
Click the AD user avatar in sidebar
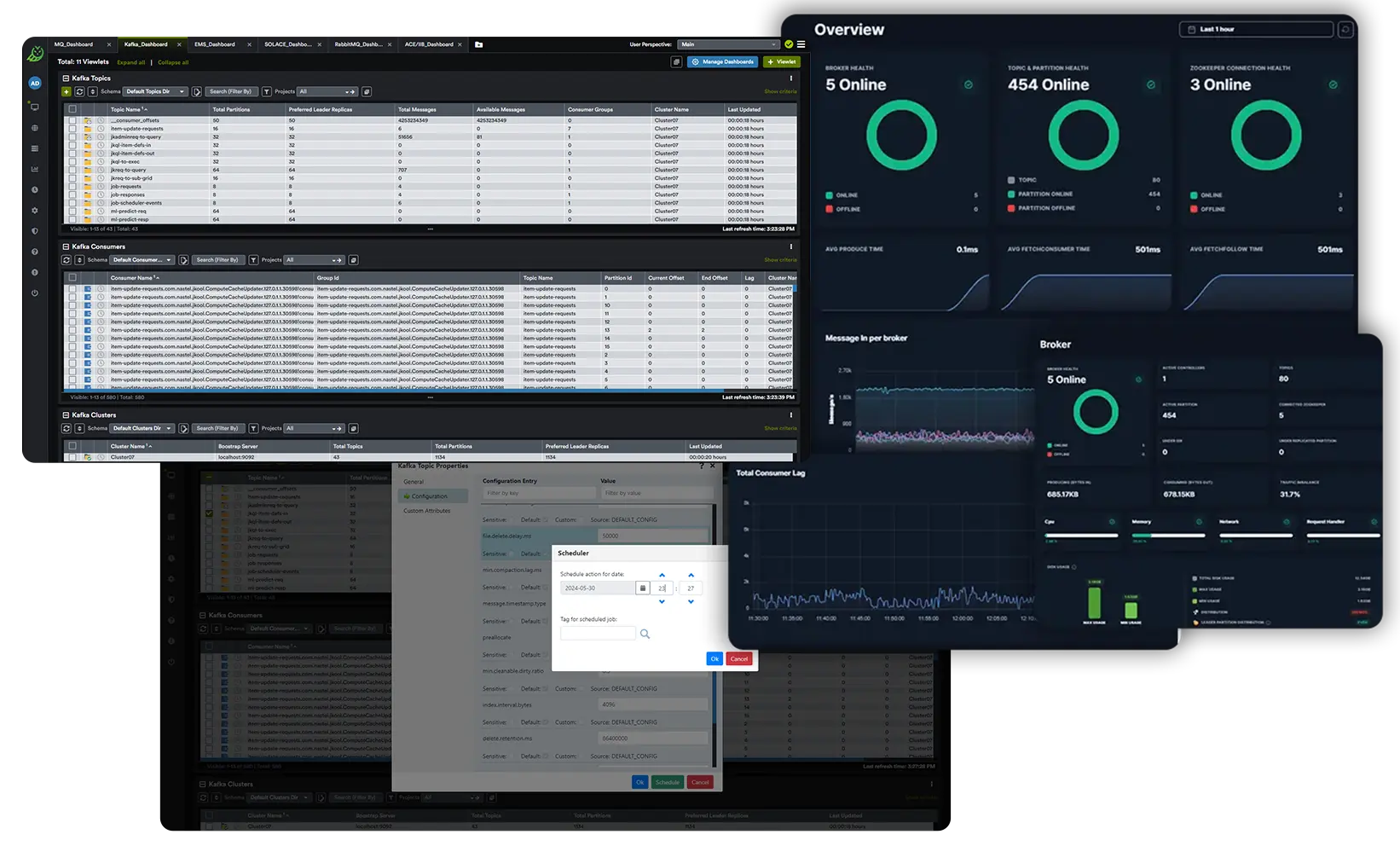click(x=35, y=83)
